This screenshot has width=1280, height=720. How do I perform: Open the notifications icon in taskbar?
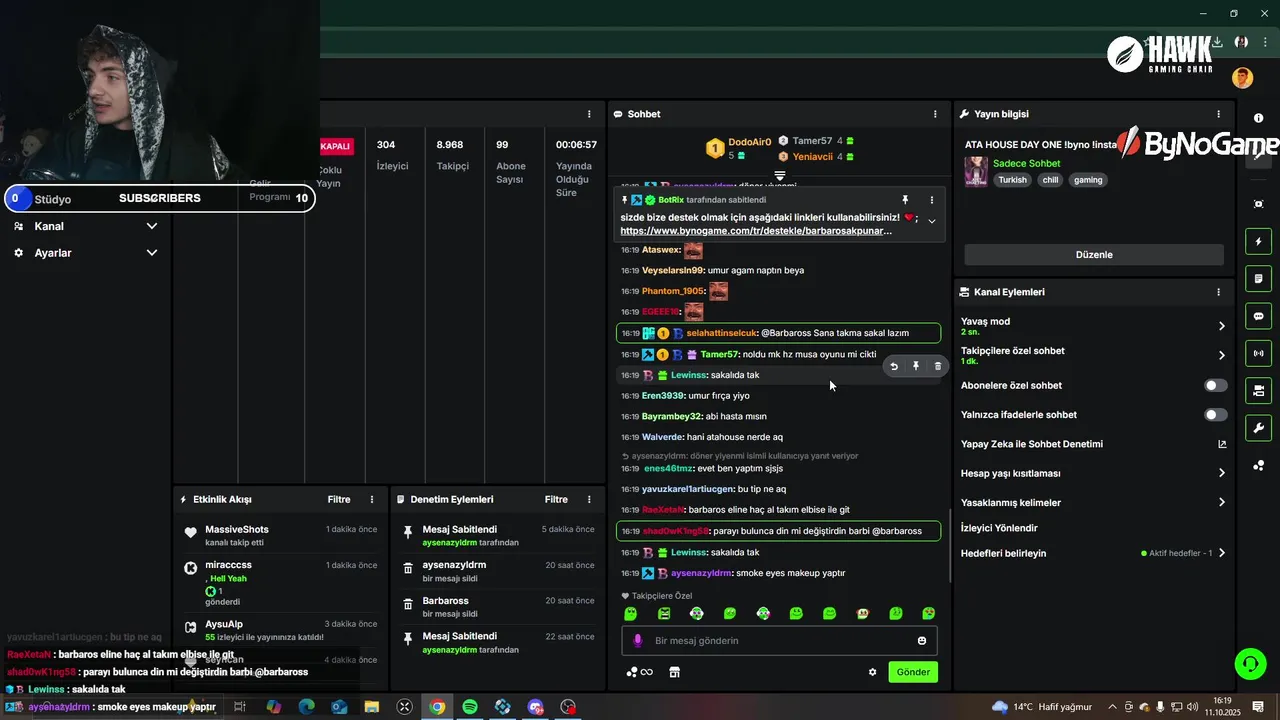click(1258, 707)
